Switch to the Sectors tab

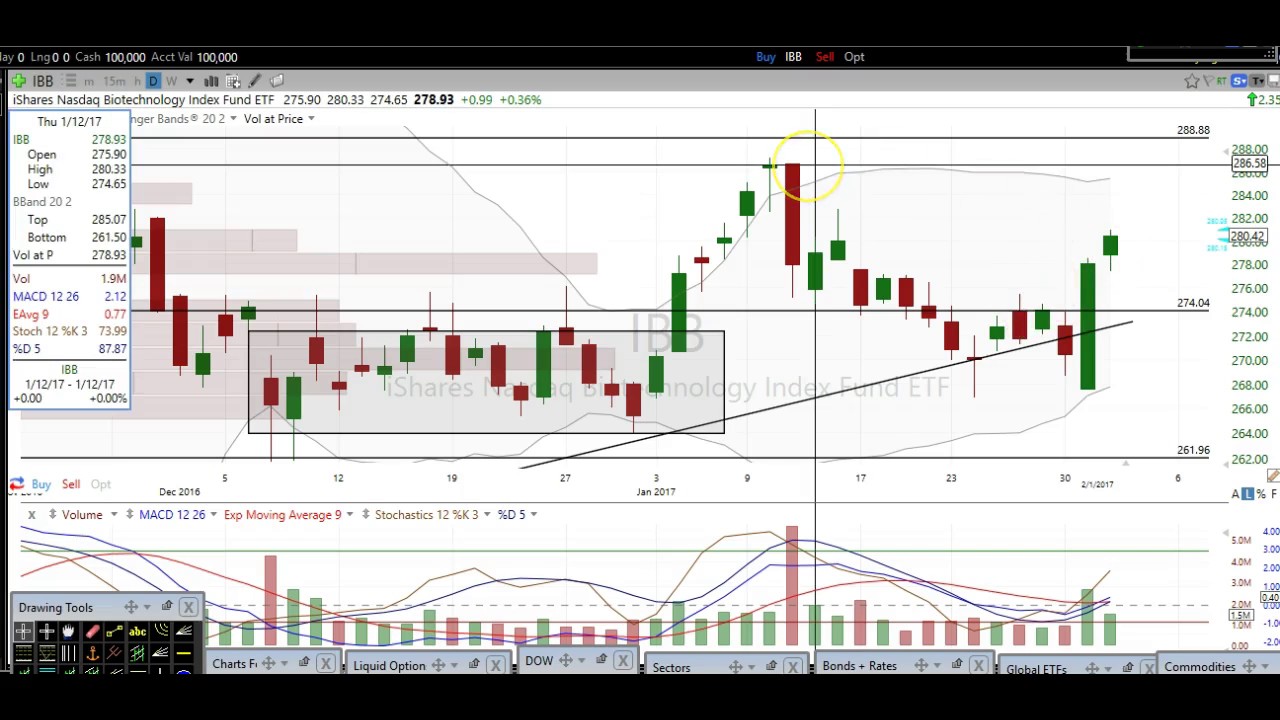coord(671,667)
